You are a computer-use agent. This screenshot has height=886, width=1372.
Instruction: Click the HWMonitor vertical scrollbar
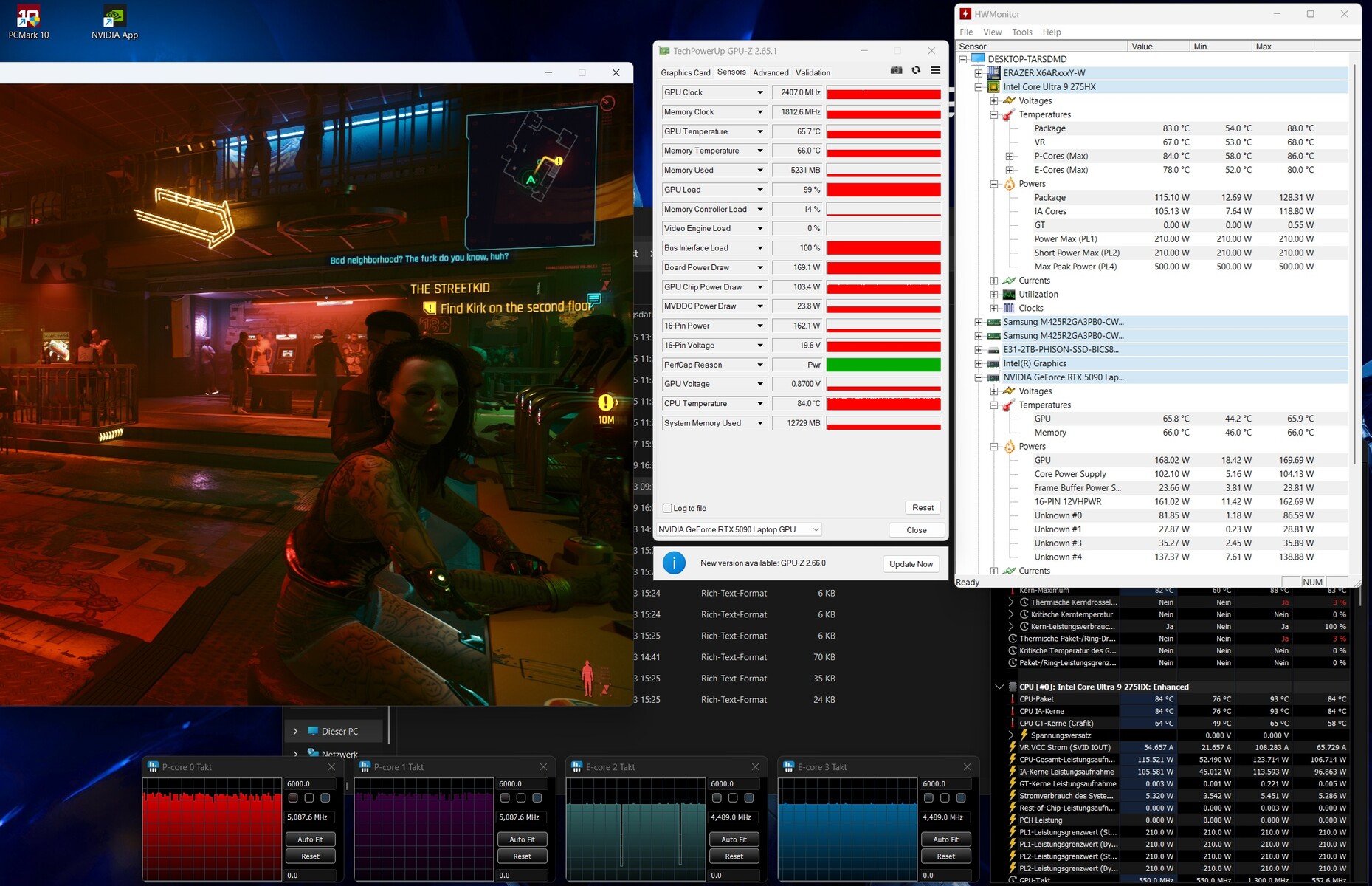pos(1356,266)
